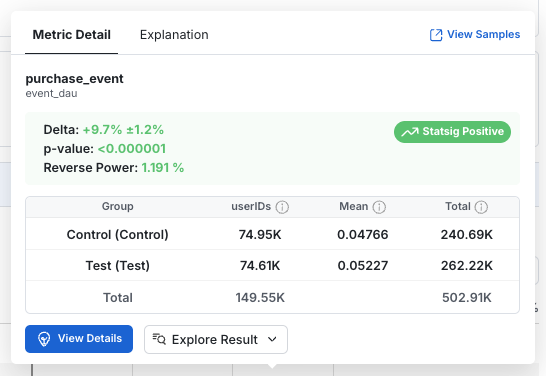Click the grand total value 502.91K

click(467, 298)
